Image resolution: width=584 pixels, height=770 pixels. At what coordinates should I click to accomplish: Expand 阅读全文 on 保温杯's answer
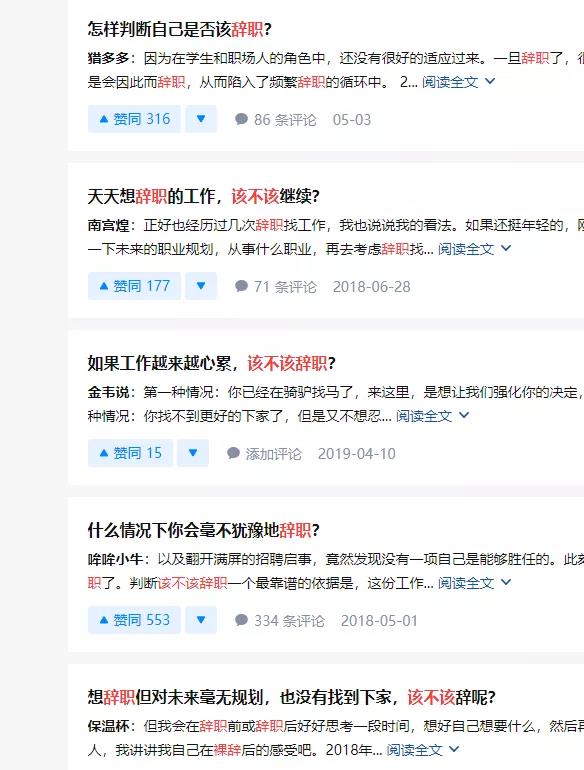tap(423, 750)
